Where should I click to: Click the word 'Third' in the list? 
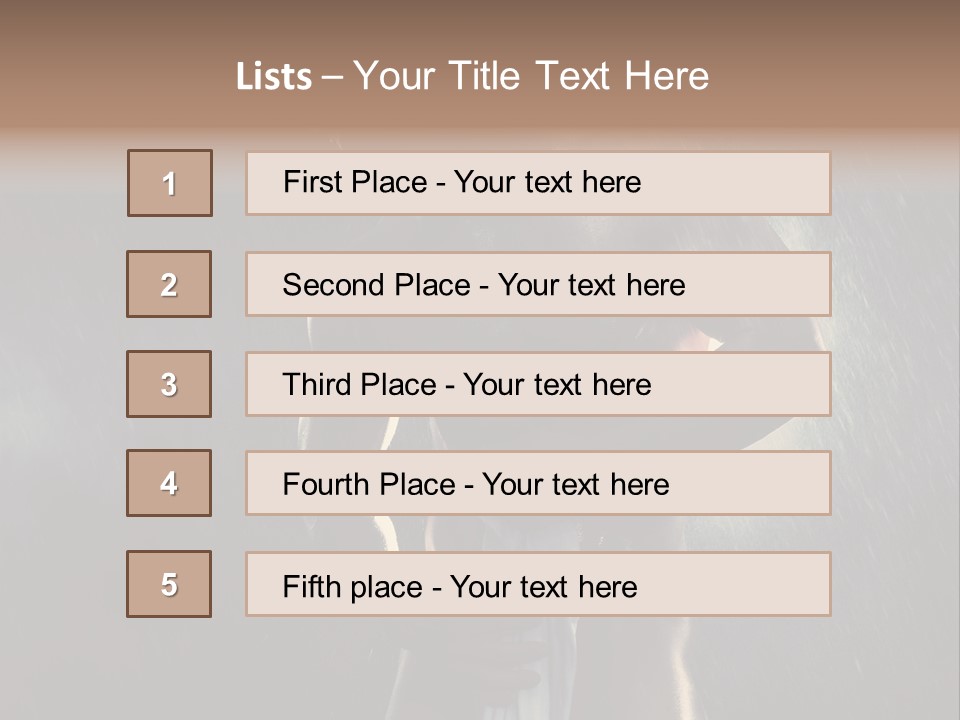pos(316,385)
